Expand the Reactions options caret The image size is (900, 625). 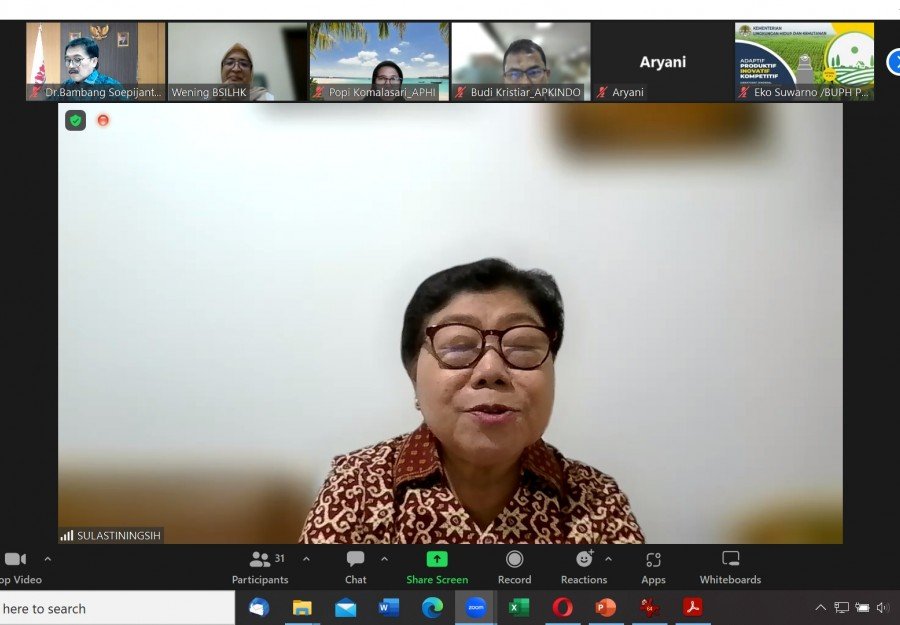point(608,559)
